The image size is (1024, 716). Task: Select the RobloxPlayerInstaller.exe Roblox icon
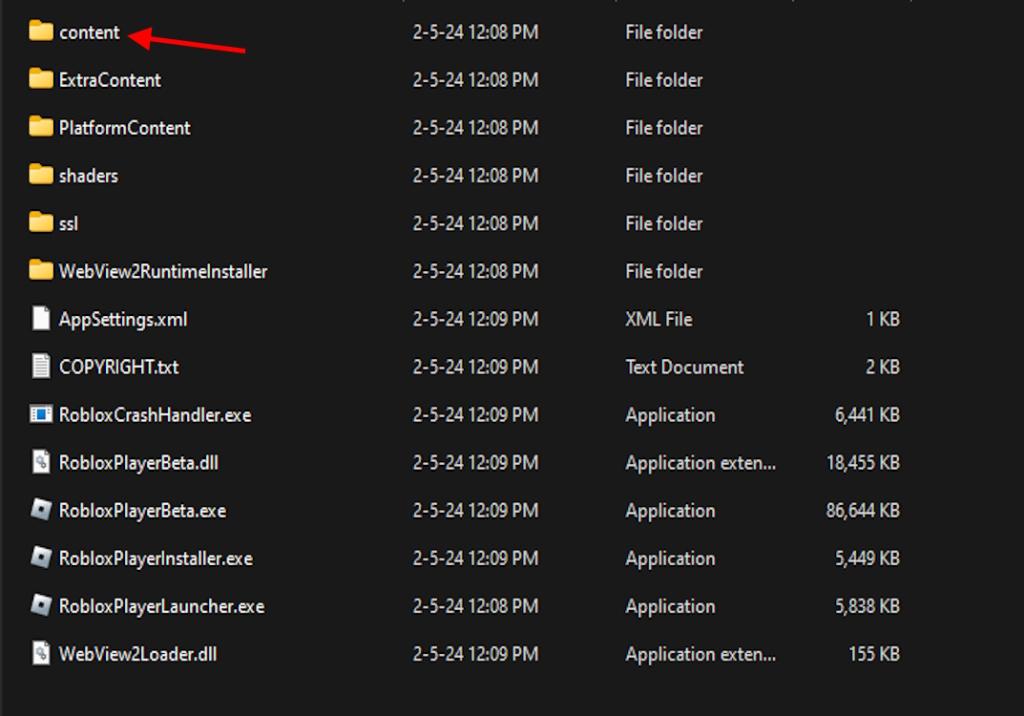41,559
